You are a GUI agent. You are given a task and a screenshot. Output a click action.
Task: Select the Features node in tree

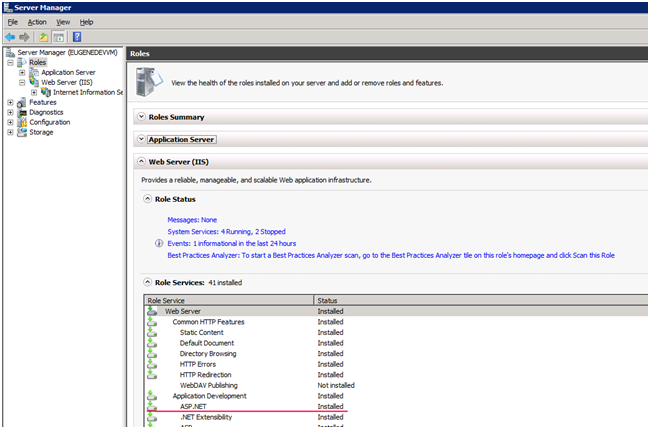[42, 102]
